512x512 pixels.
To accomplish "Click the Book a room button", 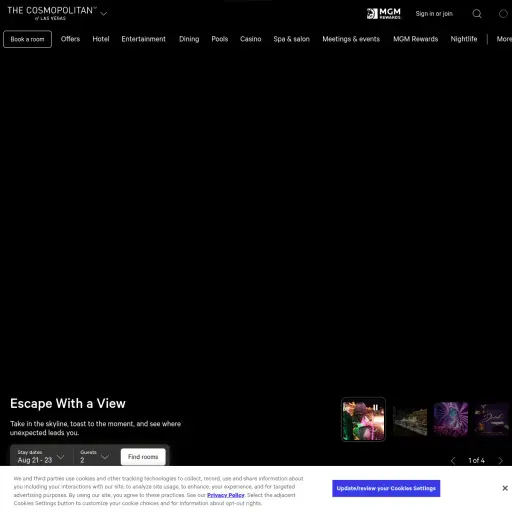I will tap(27, 39).
